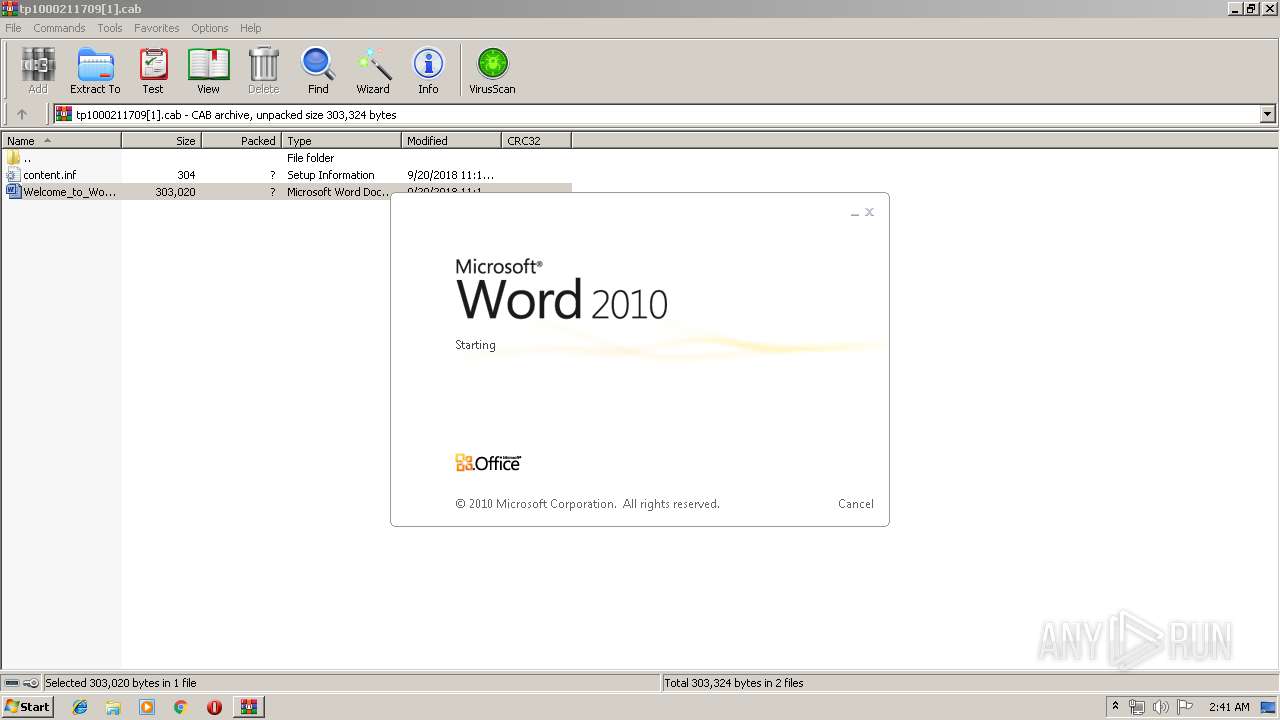The width and height of the screenshot is (1280, 720).
Task: Click WinRAR taskbar button
Action: (248, 707)
